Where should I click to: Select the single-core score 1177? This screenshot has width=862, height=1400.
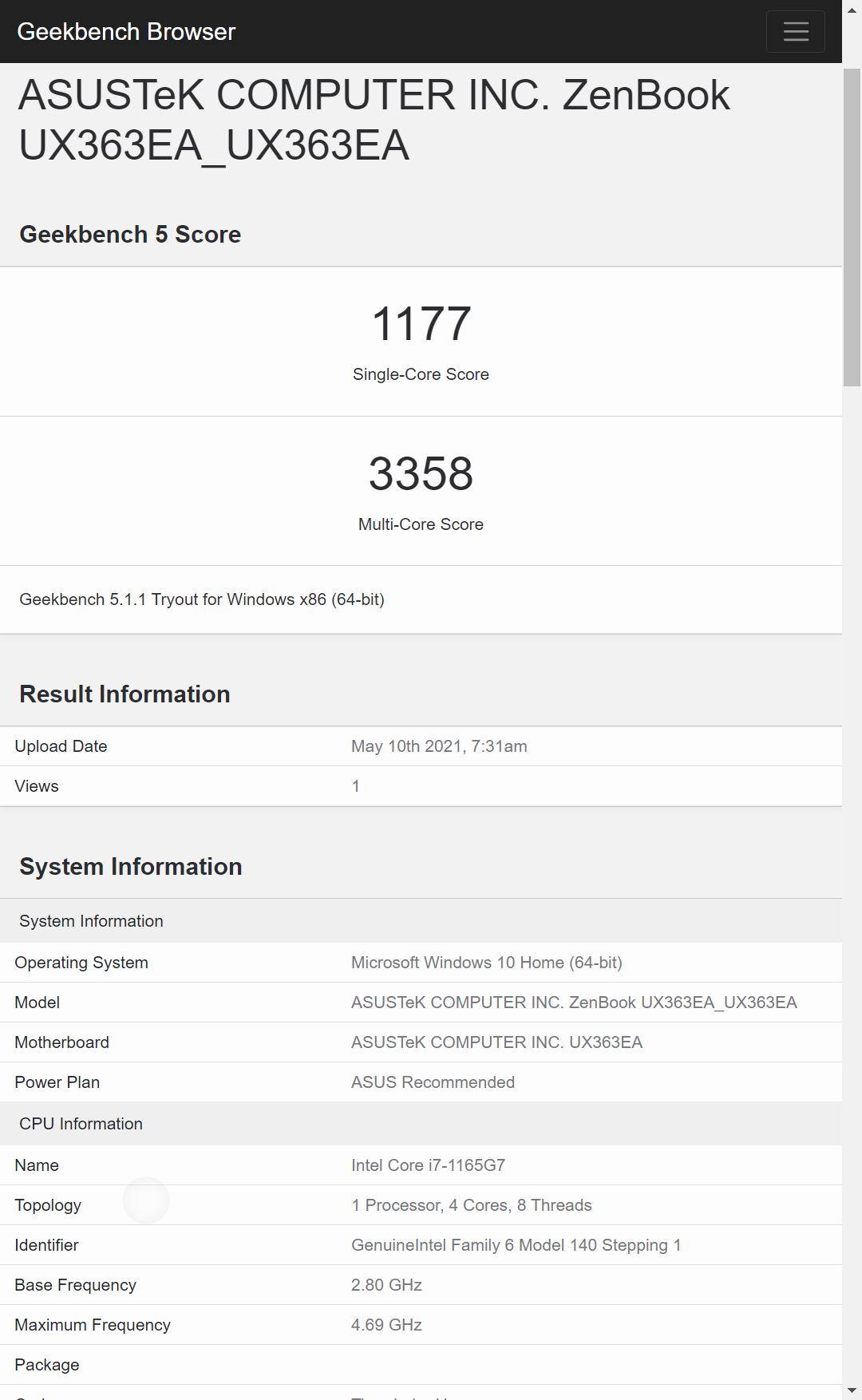(421, 323)
